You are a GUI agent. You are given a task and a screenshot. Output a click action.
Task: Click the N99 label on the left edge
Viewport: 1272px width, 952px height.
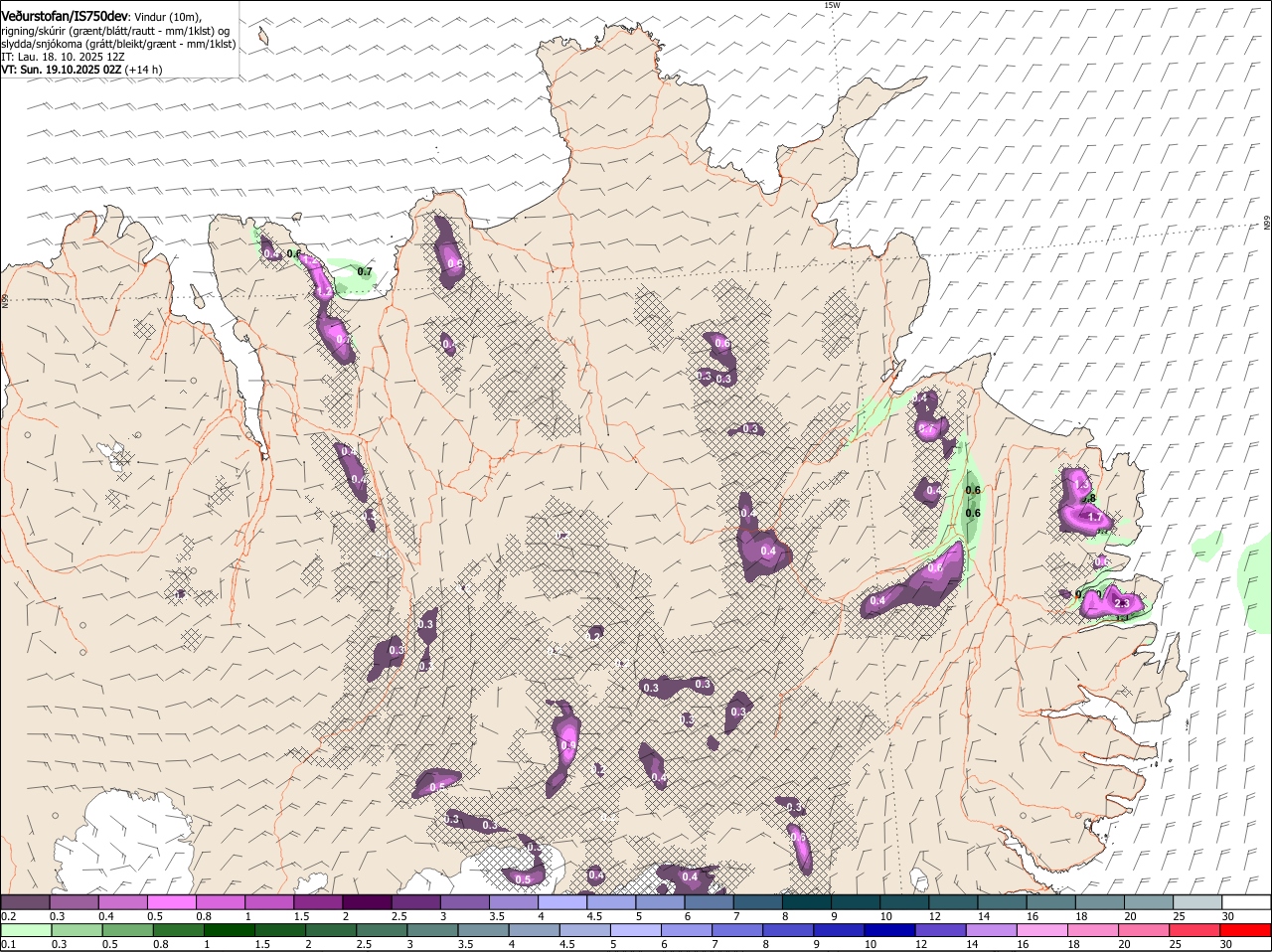point(5,299)
